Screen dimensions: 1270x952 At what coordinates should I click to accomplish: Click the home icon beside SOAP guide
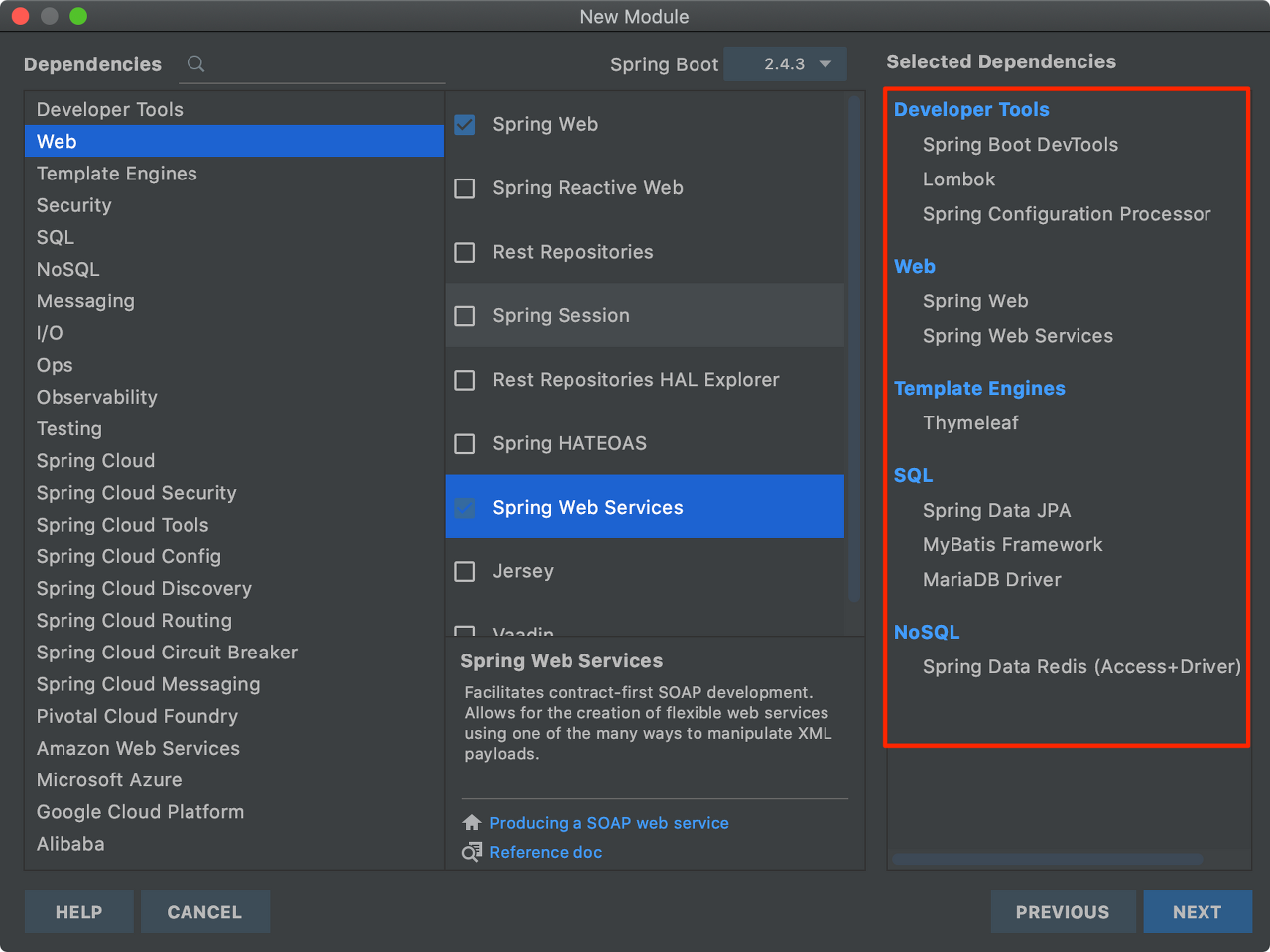pyautogui.click(x=472, y=822)
